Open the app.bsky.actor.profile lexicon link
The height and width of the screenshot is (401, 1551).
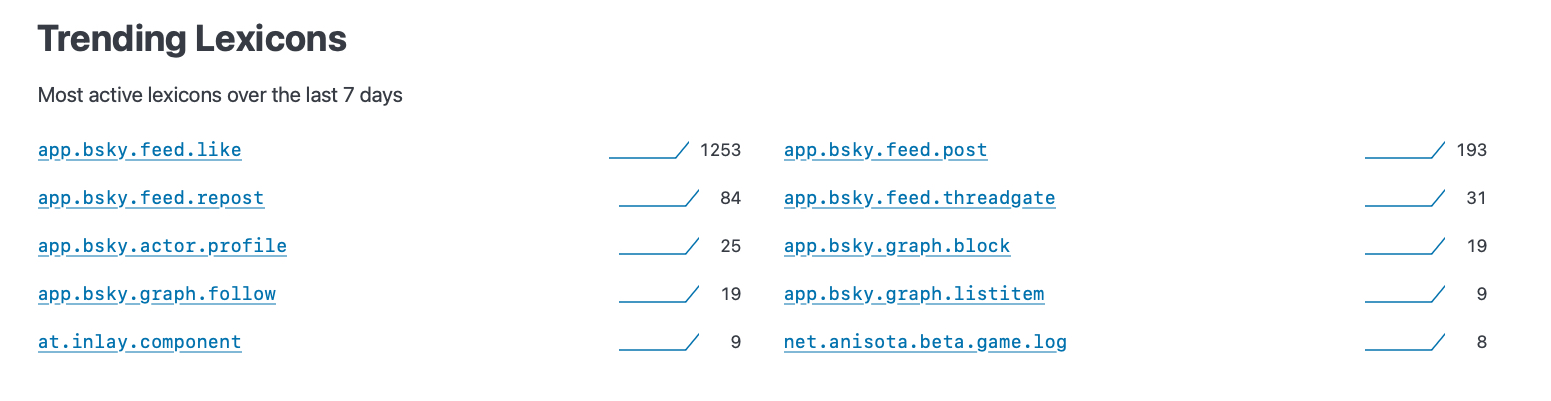point(162,246)
